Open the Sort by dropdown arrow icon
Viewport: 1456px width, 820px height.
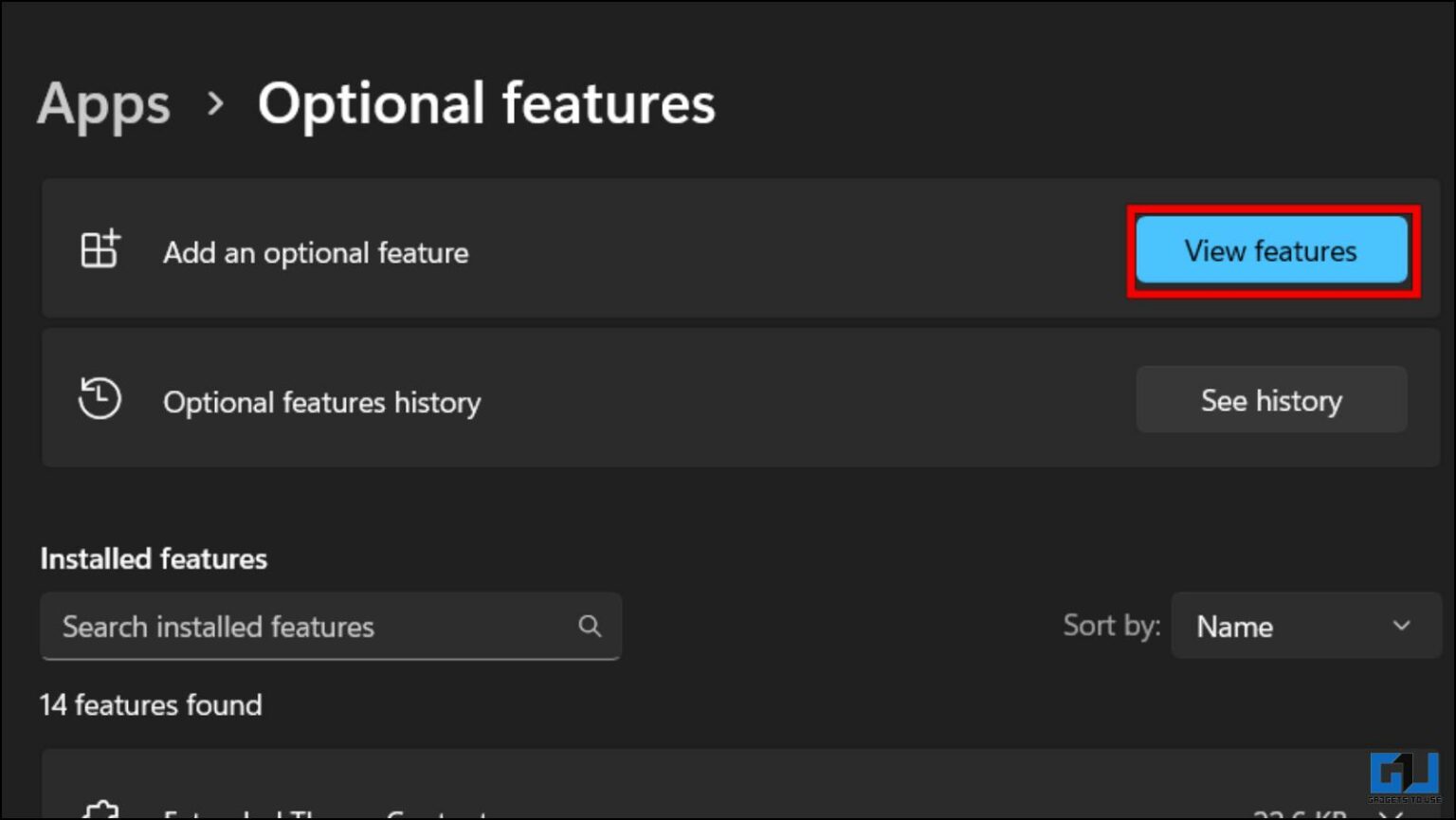1401,626
